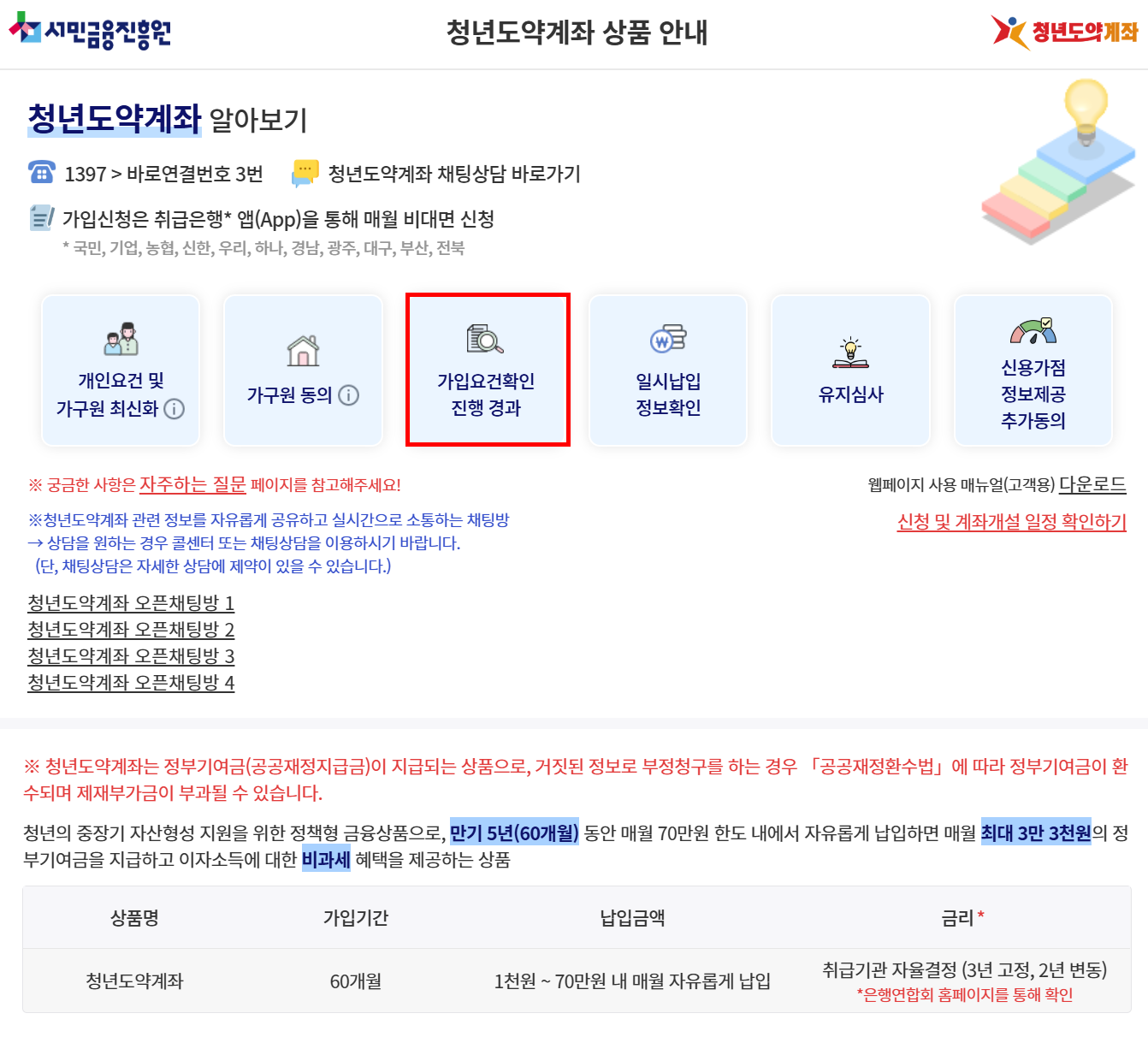The height and width of the screenshot is (1043, 1148).
Task: Click the bank list text starting with 국민, 기업
Action: (263, 248)
